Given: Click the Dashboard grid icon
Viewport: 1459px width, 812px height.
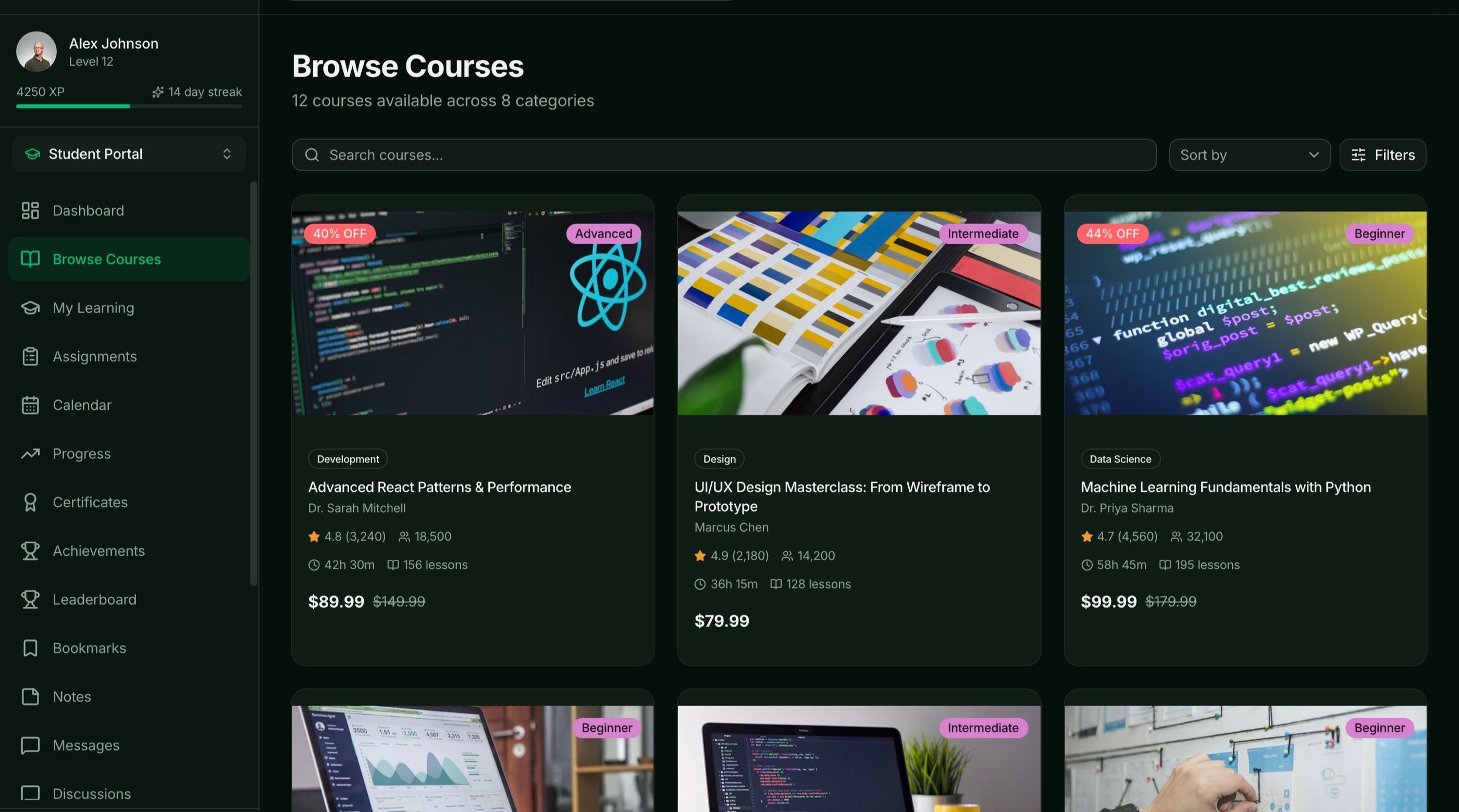Looking at the screenshot, I should pyautogui.click(x=30, y=210).
